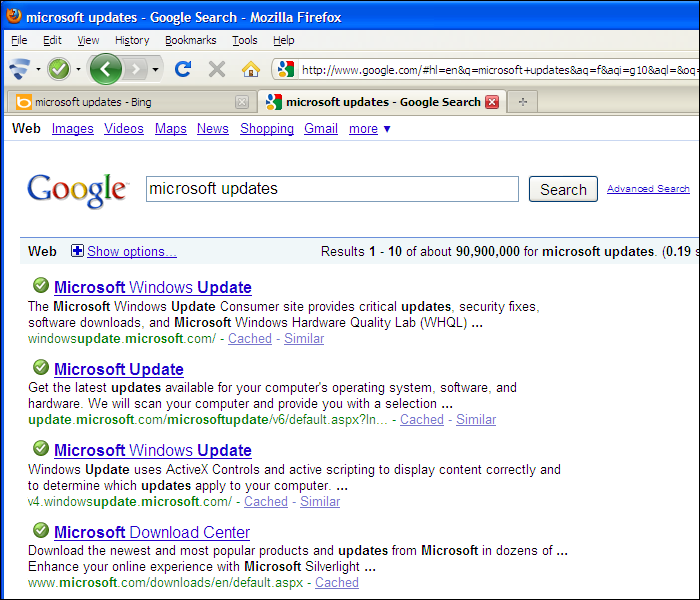Viewport: 700px width, 600px height.
Task: Open Google Videos link
Action: 124,129
